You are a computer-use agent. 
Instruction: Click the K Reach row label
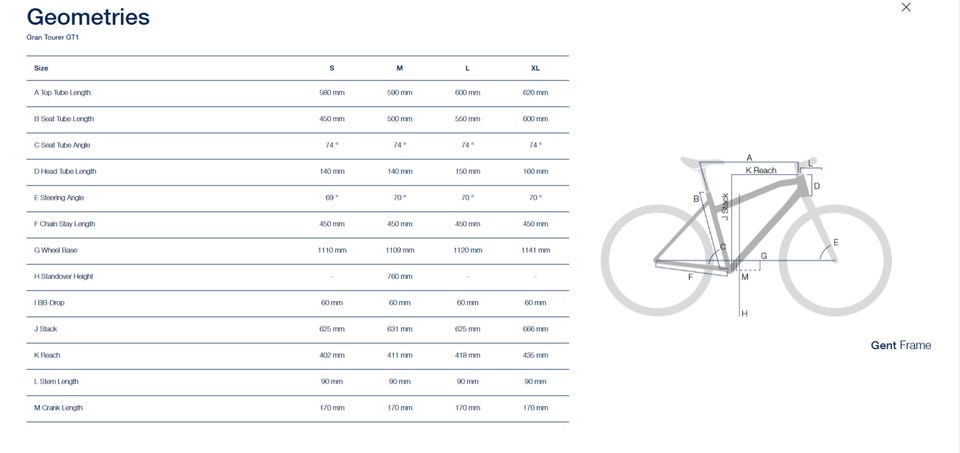[47, 355]
